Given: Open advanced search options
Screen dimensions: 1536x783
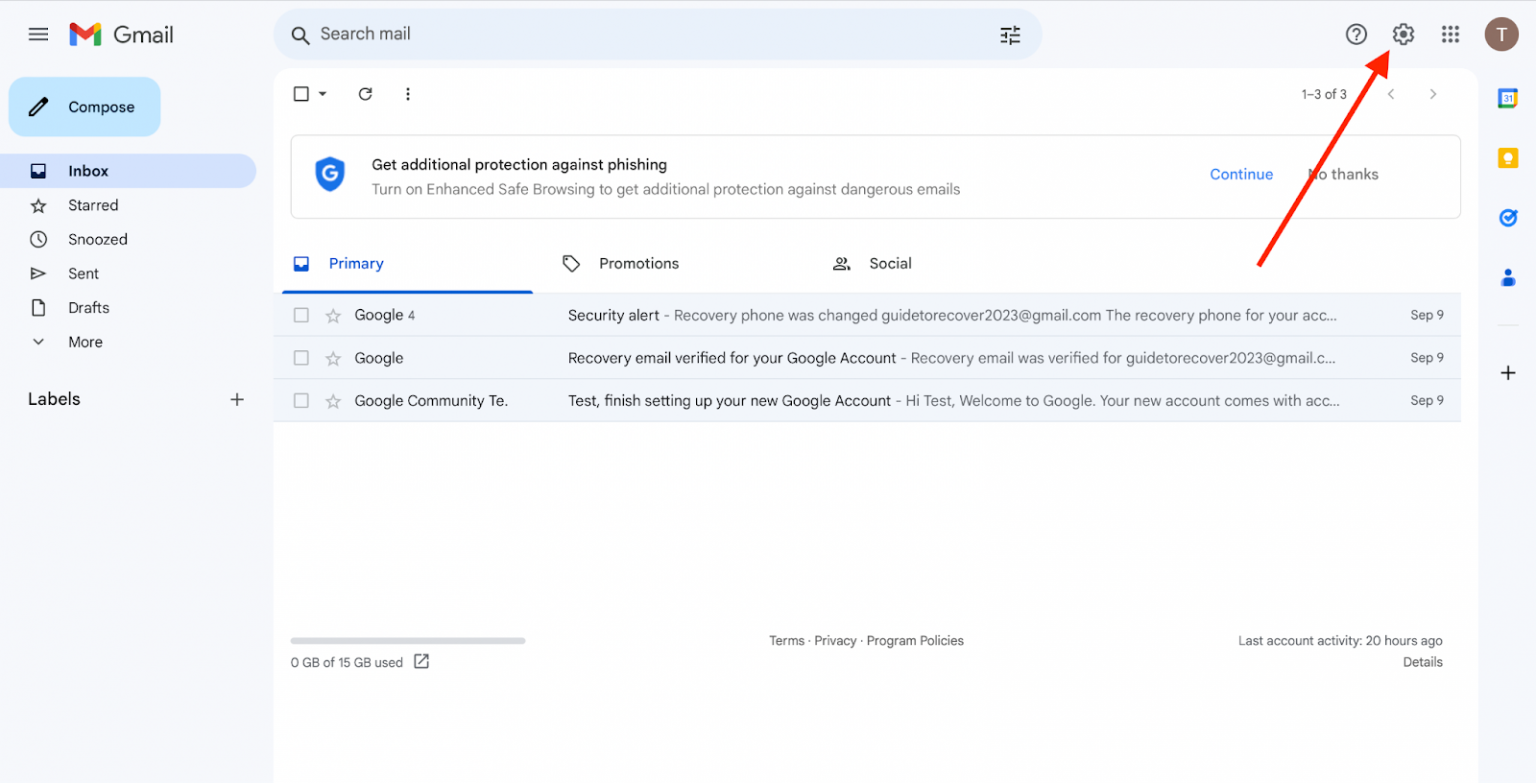Looking at the screenshot, I should point(1010,34).
